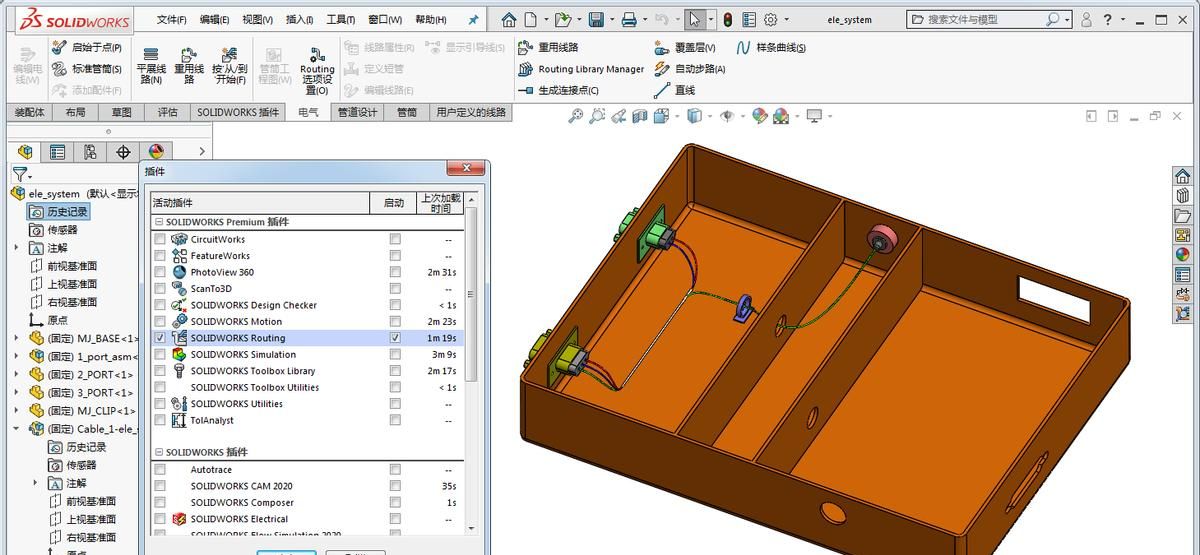Open the DimXpertManager crosshair tab

[x=123, y=152]
